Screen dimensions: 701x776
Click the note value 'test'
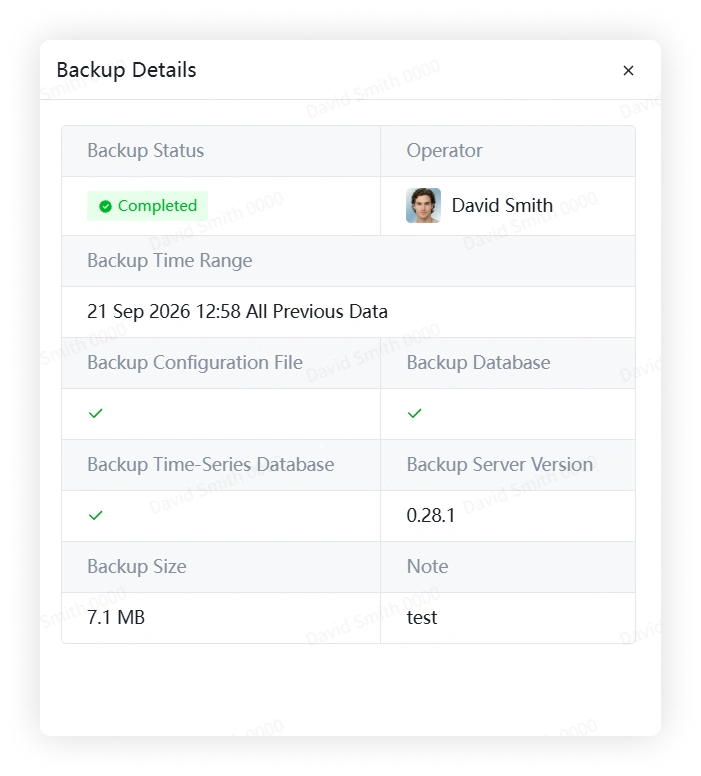[x=422, y=618]
